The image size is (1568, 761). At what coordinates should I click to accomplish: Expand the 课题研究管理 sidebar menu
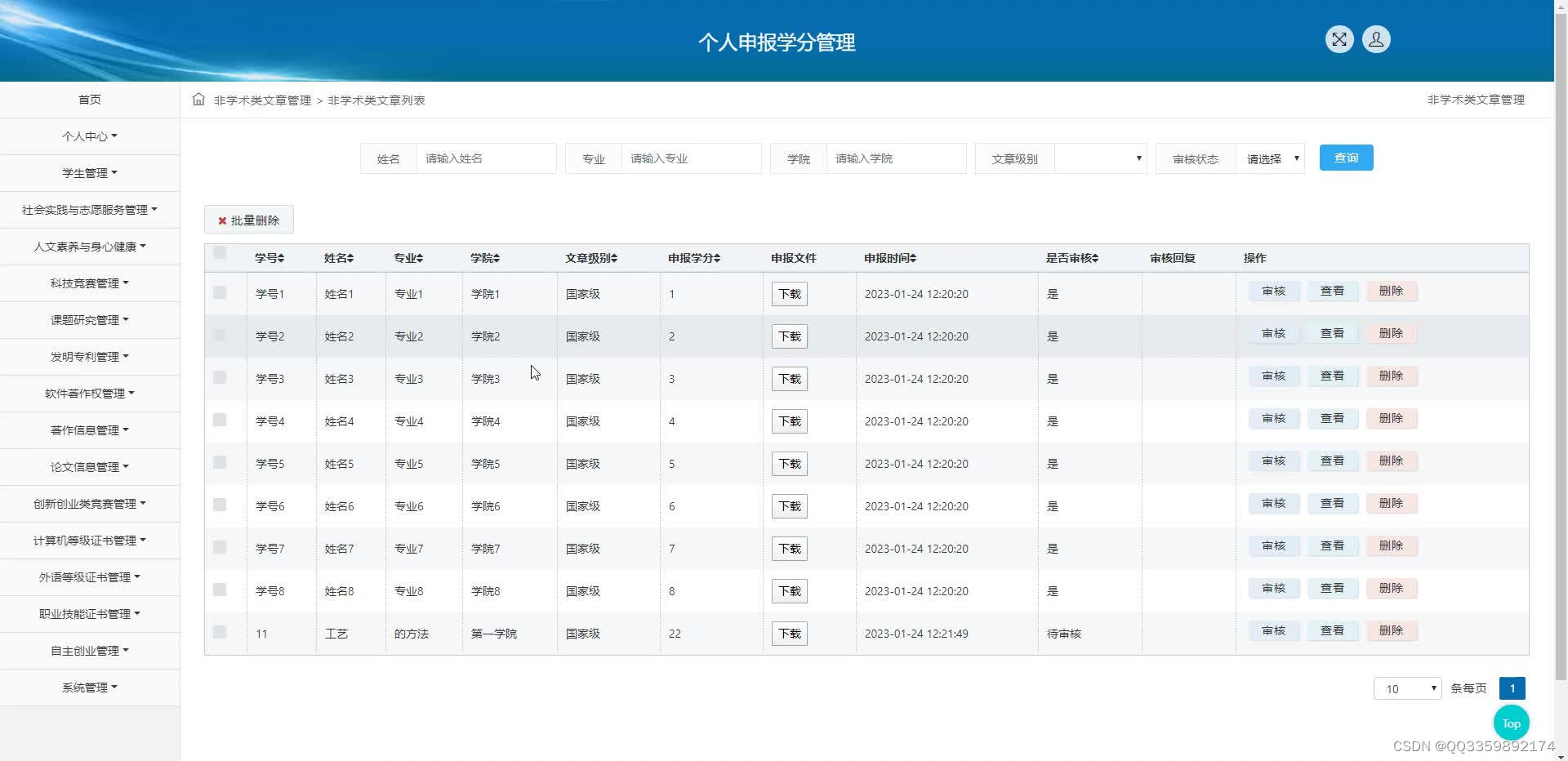coord(90,320)
